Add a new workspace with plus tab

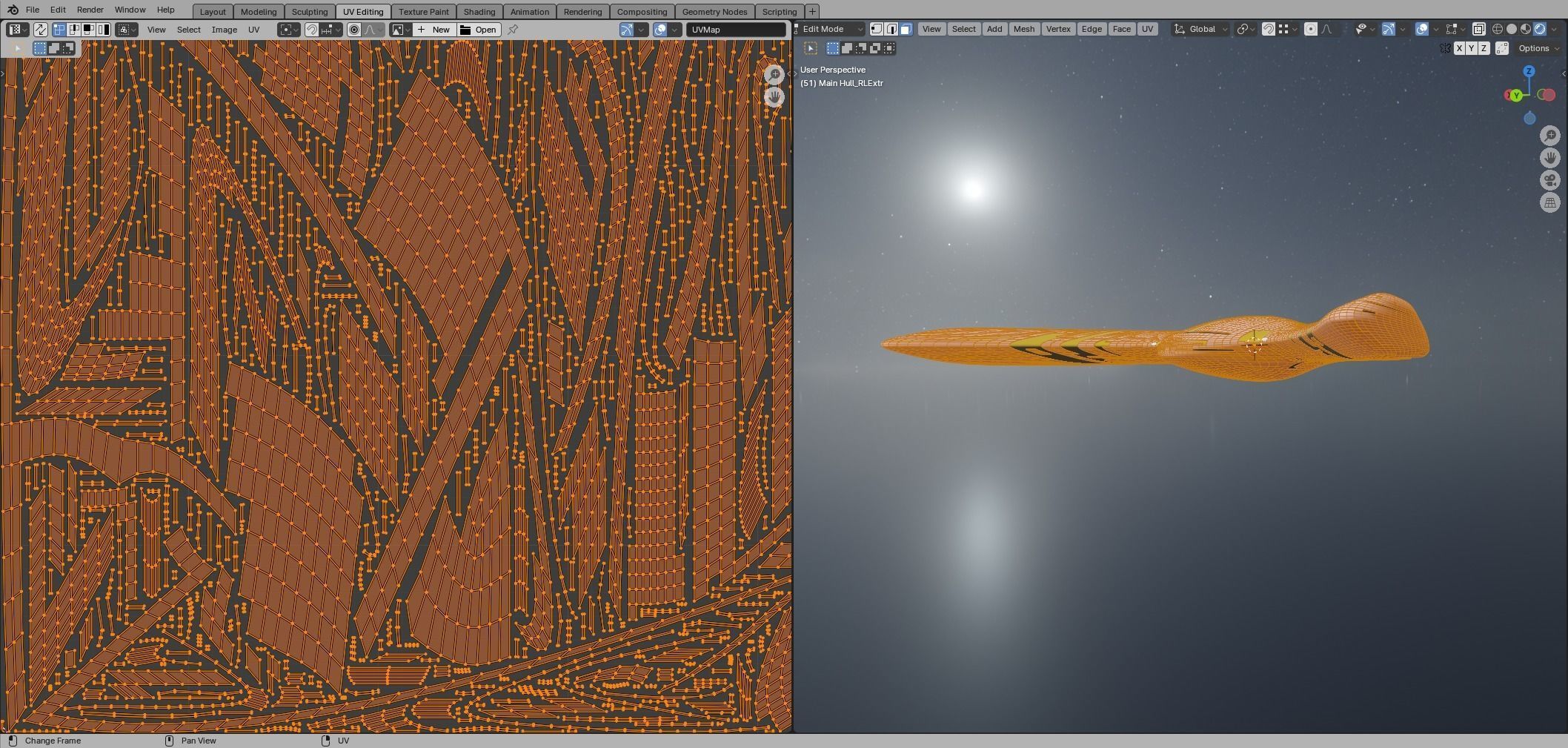[812, 12]
